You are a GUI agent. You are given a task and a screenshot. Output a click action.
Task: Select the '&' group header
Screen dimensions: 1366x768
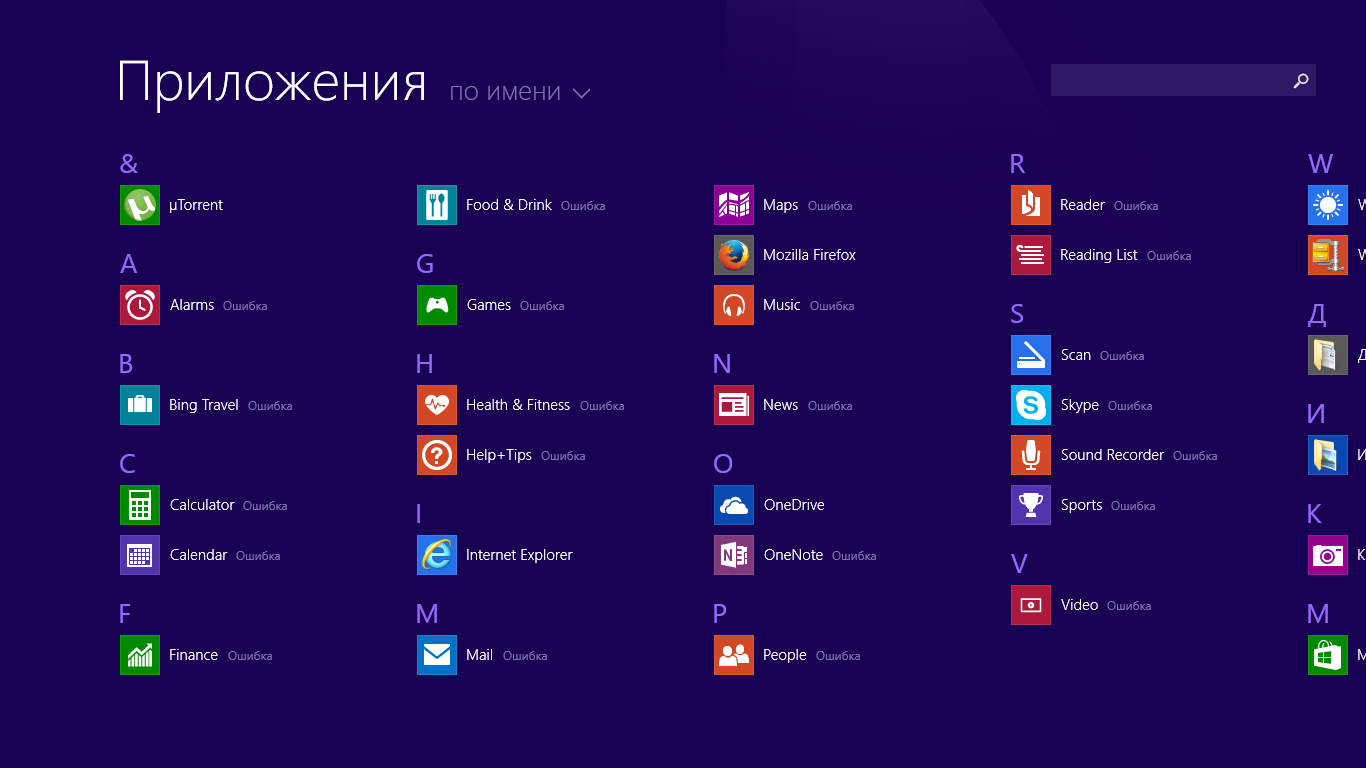tap(129, 163)
